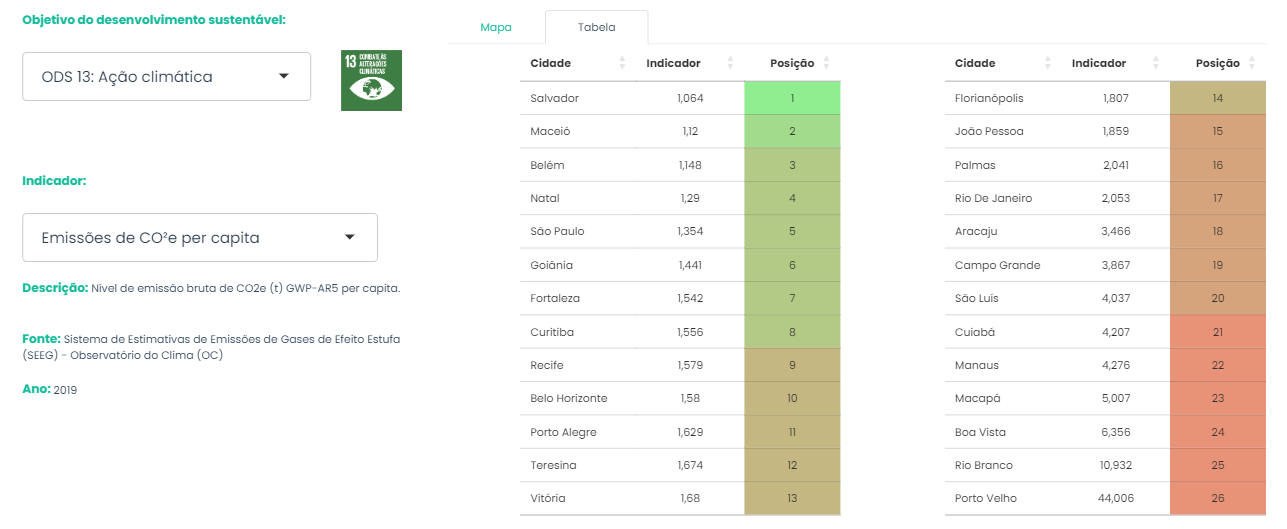Screen dimensions: 1287x529
Task: Select the Rio De Janeiro city cell
Action: [x=1003, y=198]
